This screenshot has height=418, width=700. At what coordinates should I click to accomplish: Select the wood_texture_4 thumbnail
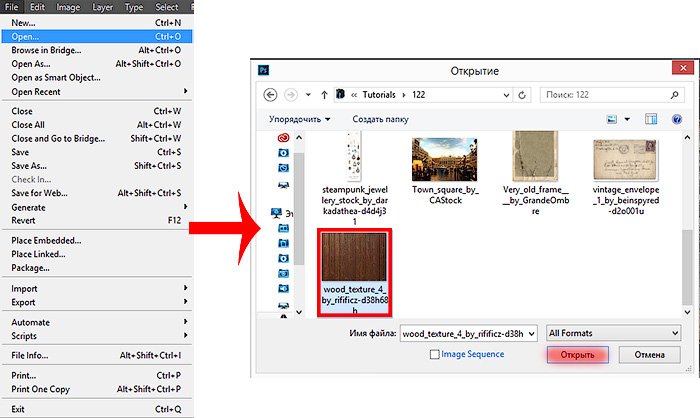tap(354, 258)
